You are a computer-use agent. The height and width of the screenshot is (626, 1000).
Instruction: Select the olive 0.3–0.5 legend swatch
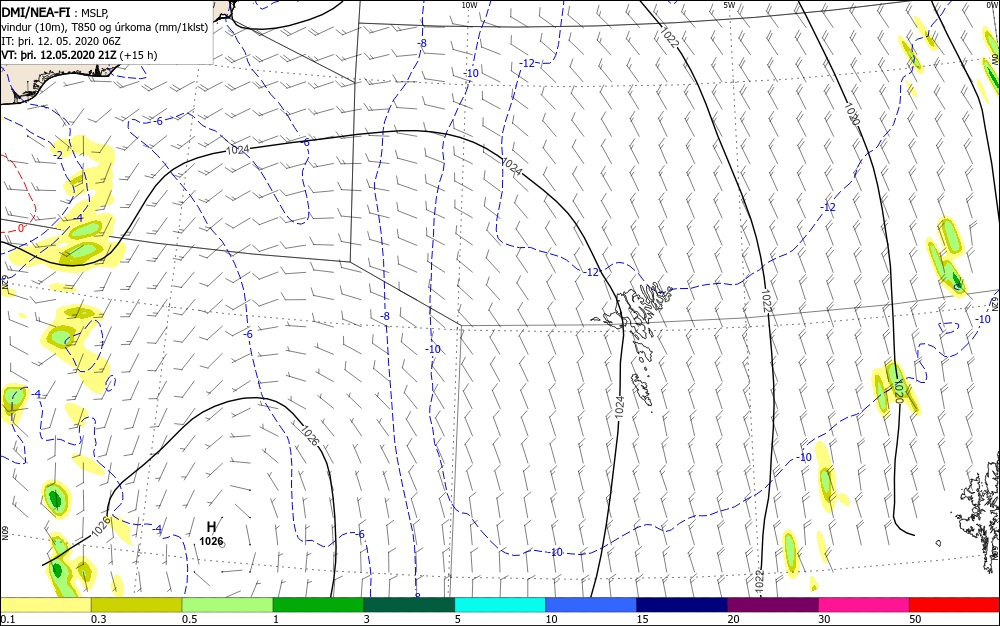[136, 605]
